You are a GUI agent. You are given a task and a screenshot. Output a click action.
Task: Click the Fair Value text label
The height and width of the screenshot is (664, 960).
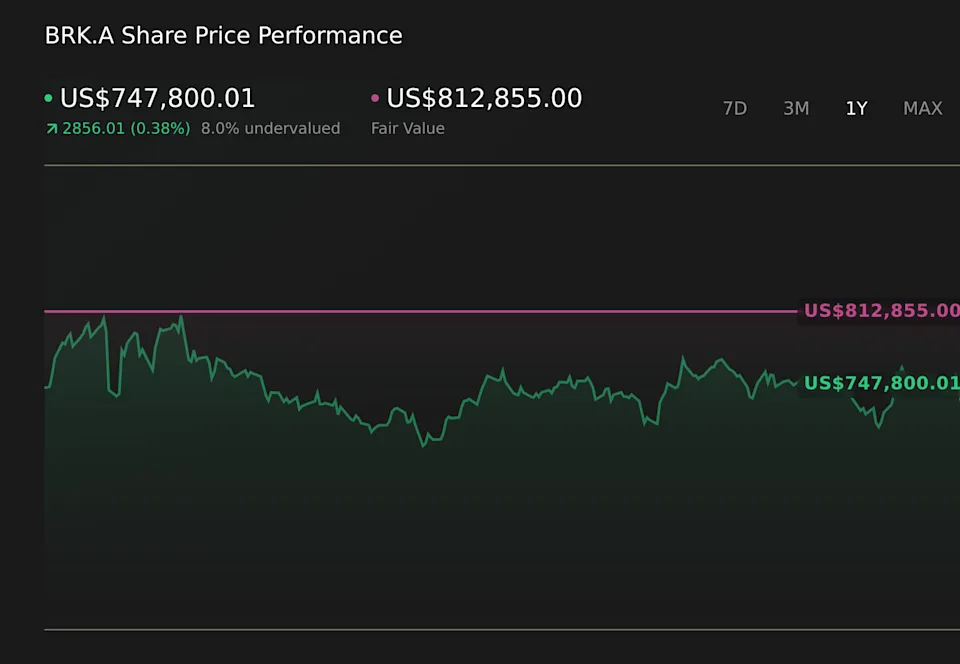[407, 128]
